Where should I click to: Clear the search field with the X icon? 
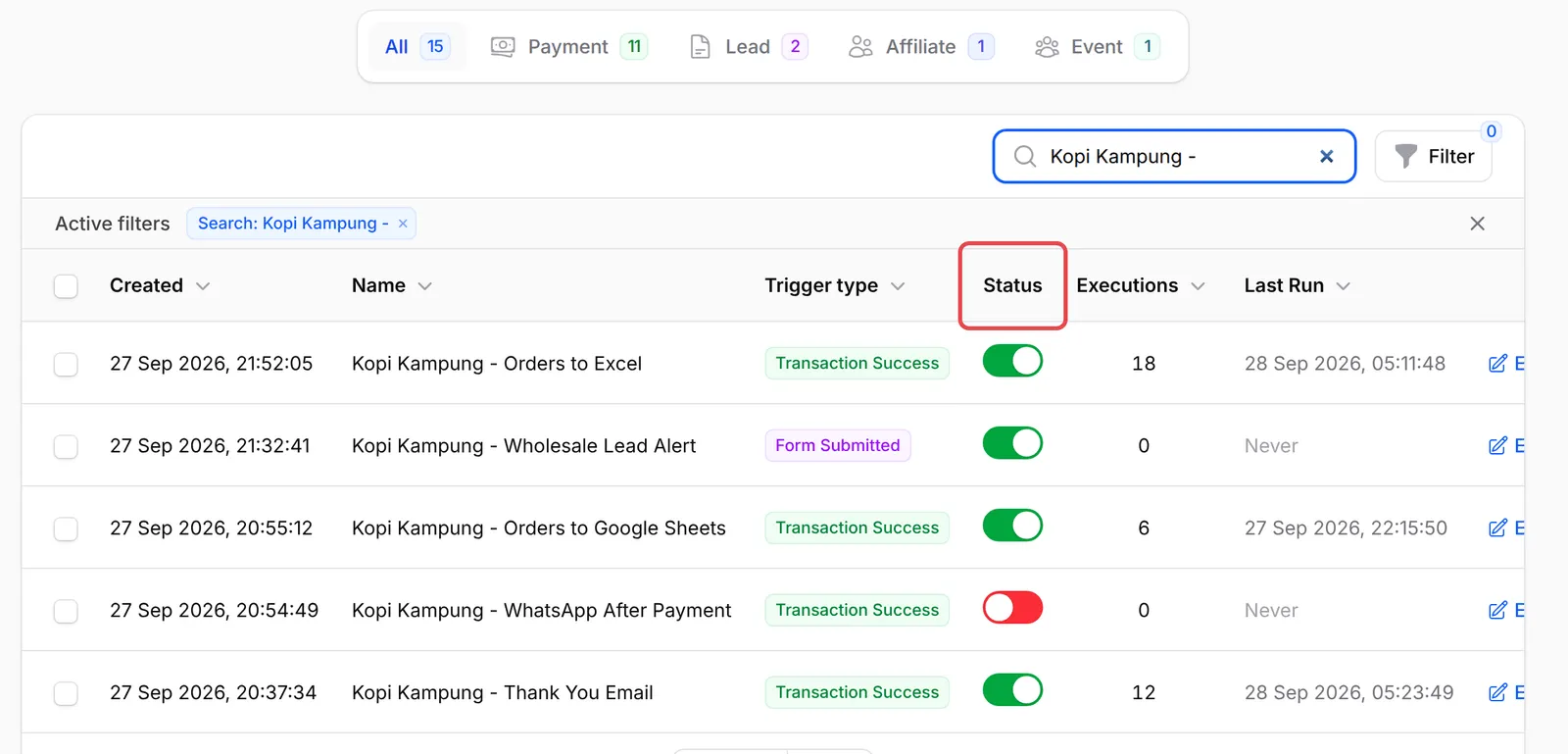coord(1327,157)
